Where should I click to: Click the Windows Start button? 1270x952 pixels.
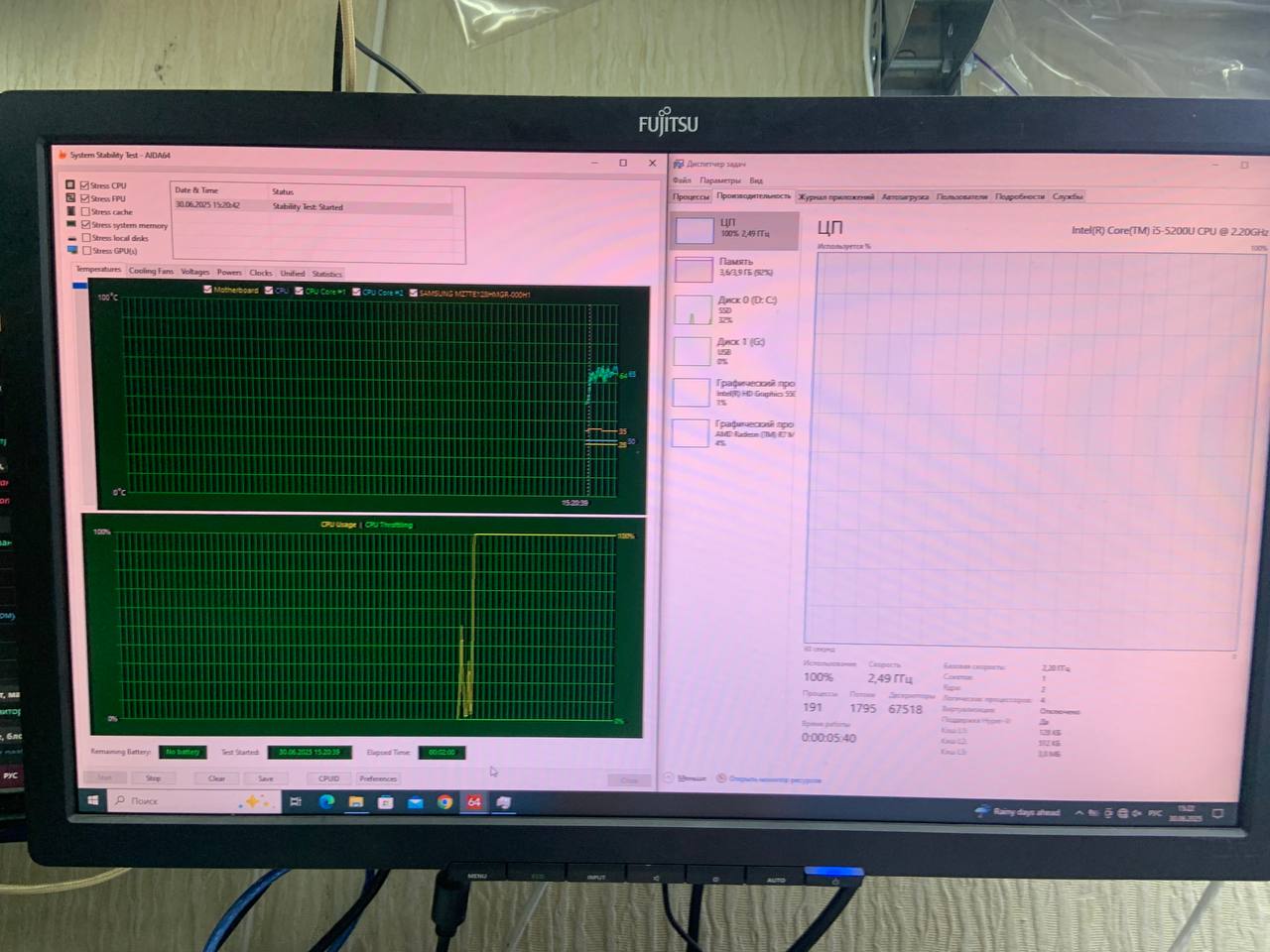pyautogui.click(x=94, y=800)
